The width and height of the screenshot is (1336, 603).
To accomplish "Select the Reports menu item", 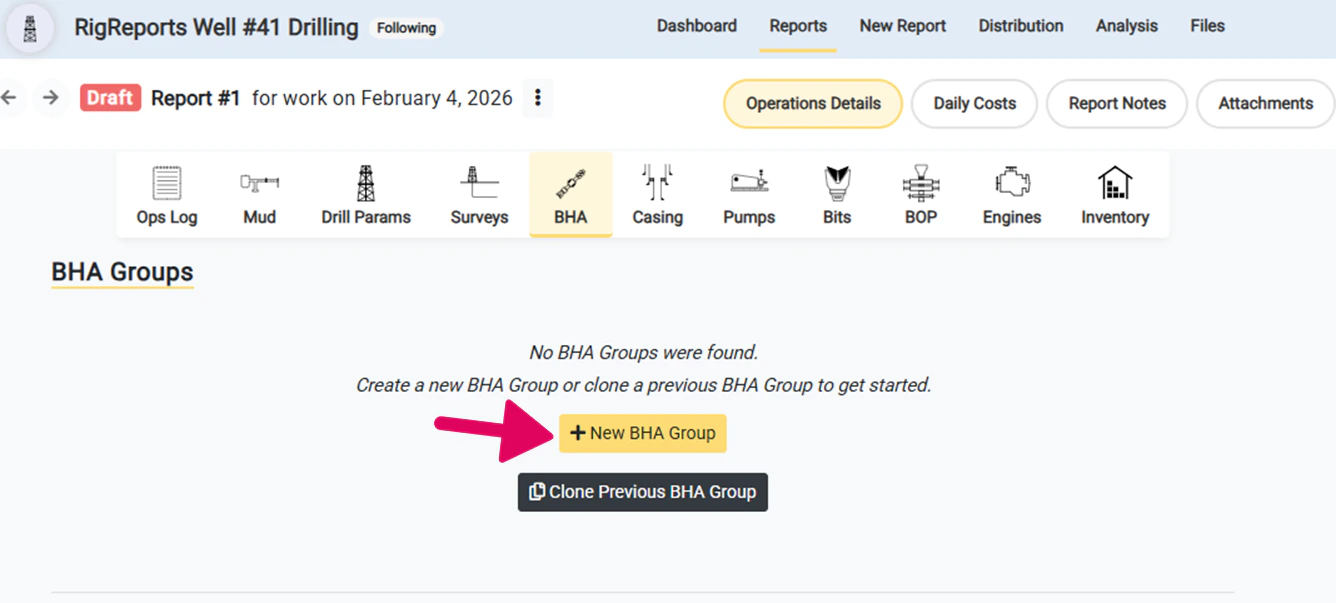I will (x=797, y=26).
